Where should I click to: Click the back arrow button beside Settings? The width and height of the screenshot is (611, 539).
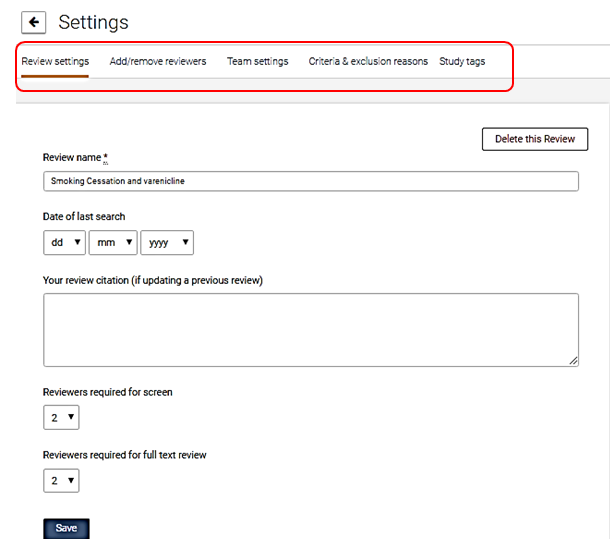(34, 22)
